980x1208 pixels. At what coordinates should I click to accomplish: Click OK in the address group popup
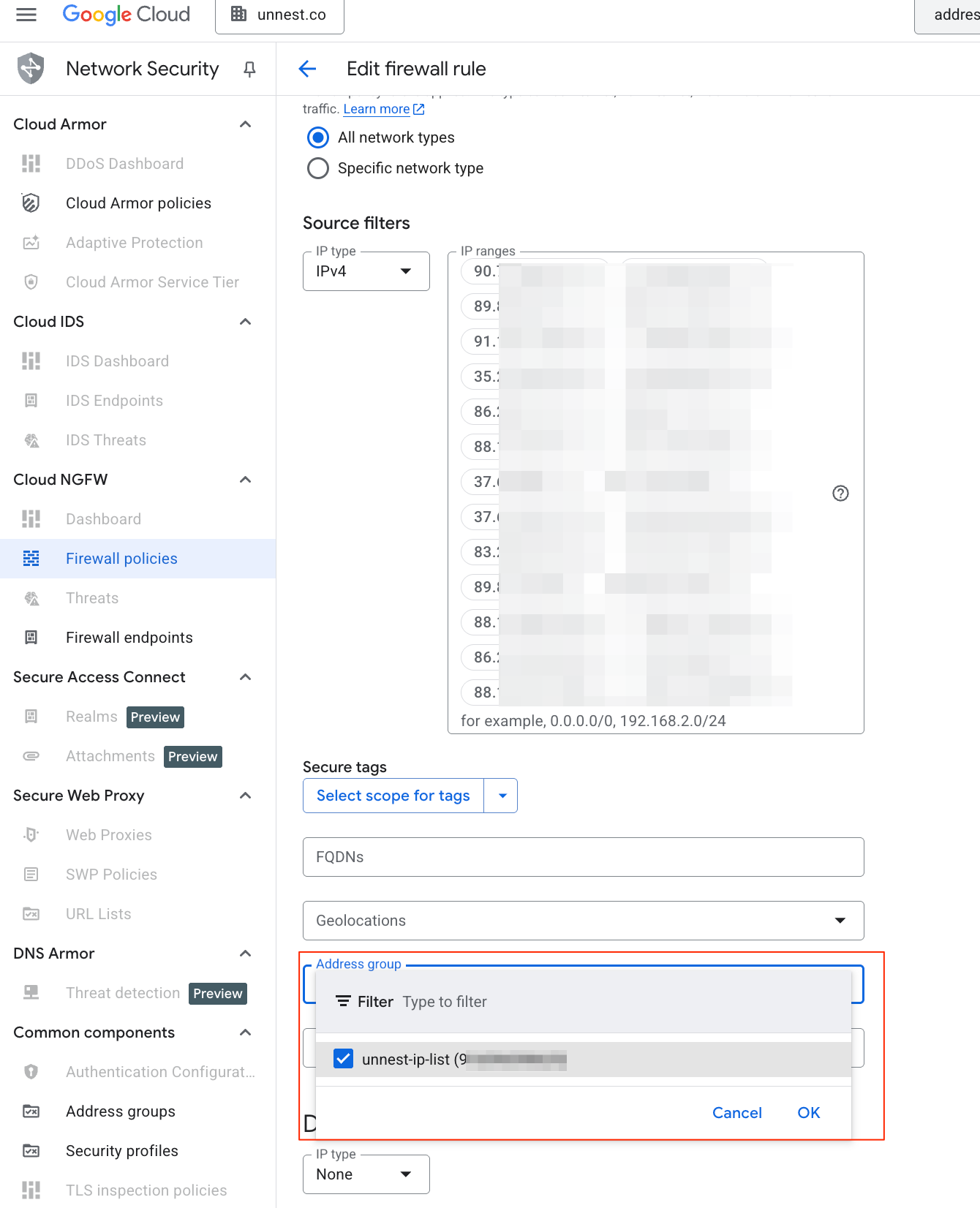[808, 1112]
